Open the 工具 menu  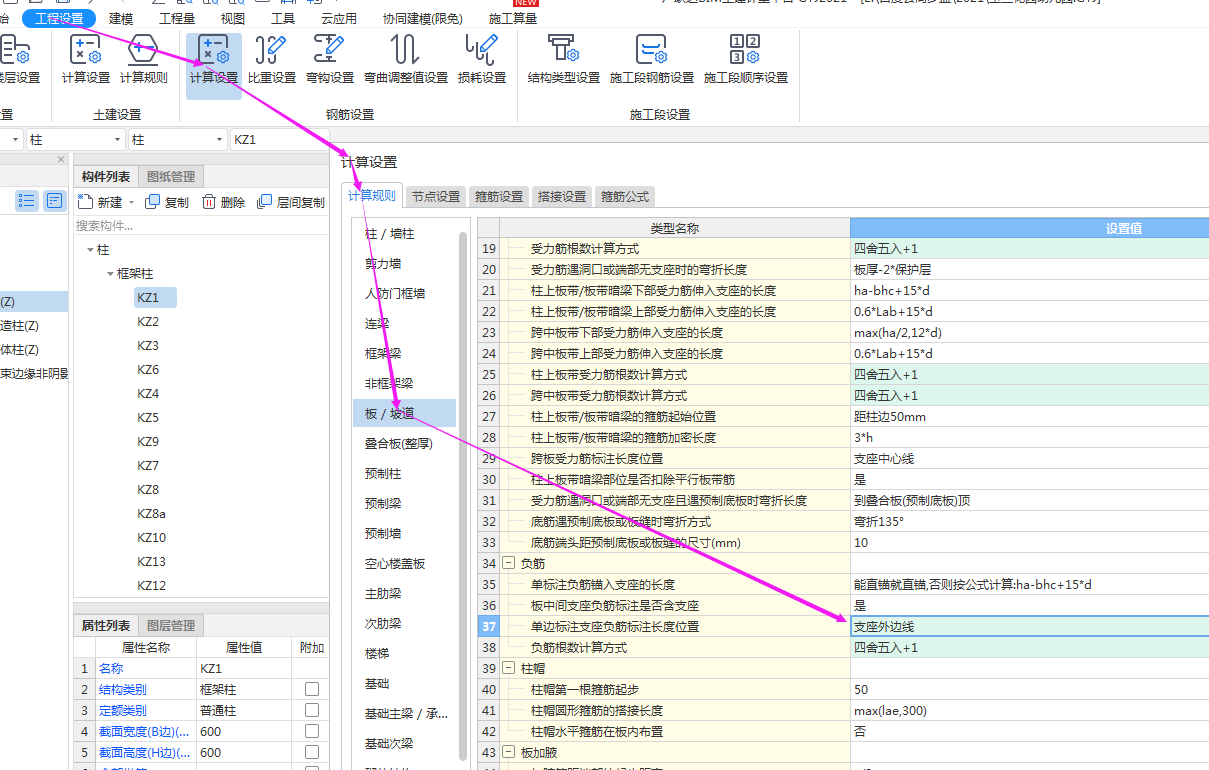tap(283, 18)
